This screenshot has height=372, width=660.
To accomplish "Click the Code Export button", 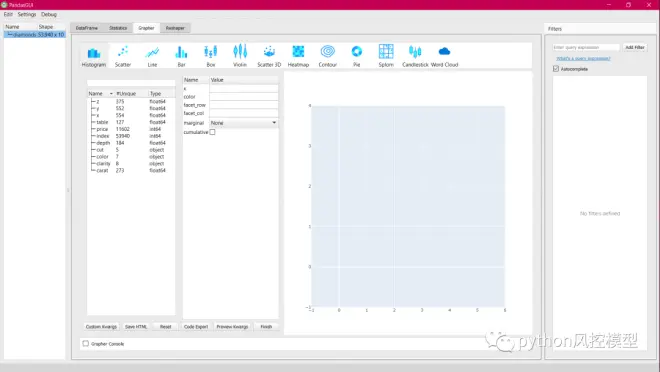I will [196, 327].
